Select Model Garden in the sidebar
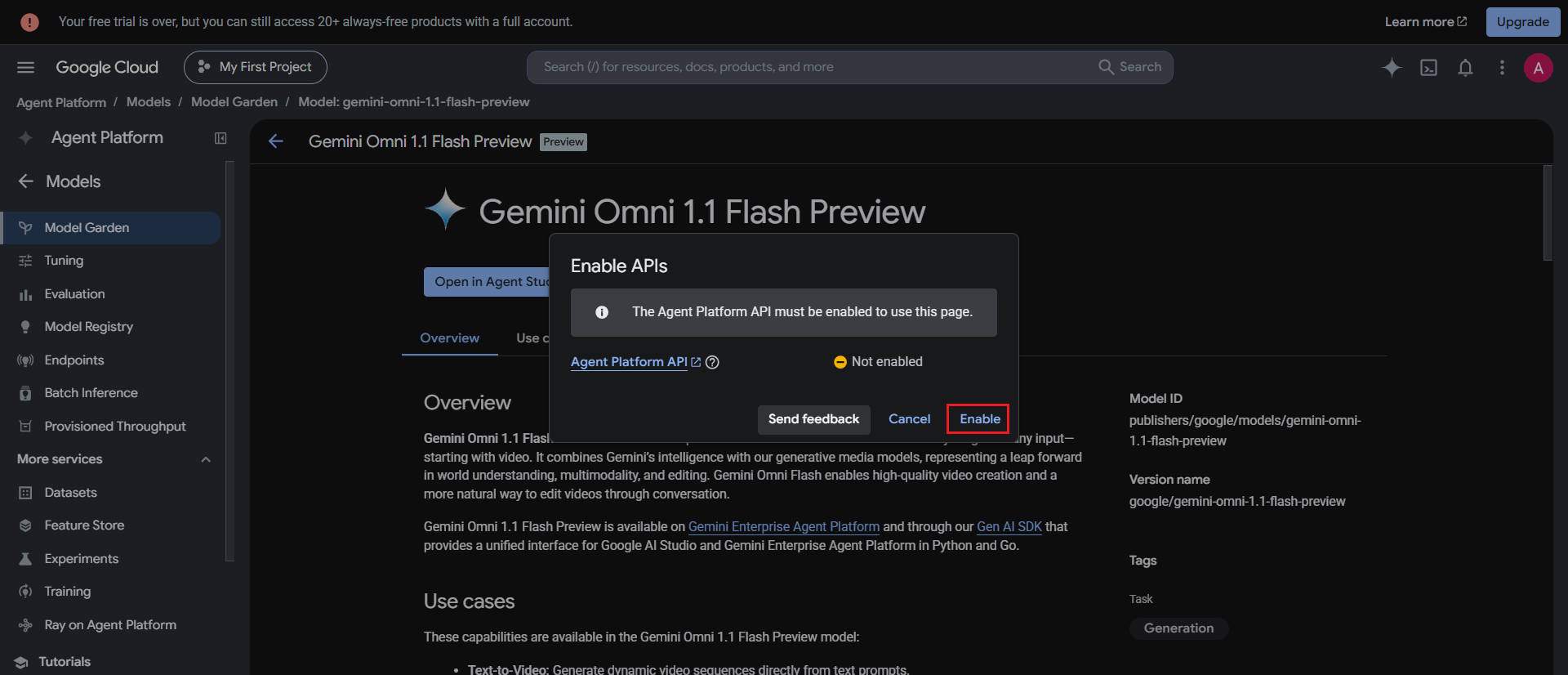1568x675 pixels. [111, 228]
